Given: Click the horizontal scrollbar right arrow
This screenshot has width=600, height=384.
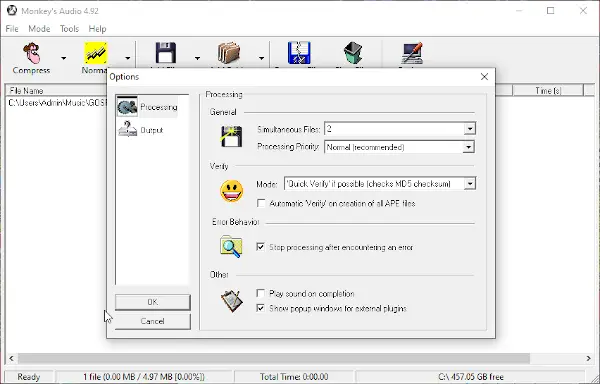Looking at the screenshot, I should tap(589, 358).
